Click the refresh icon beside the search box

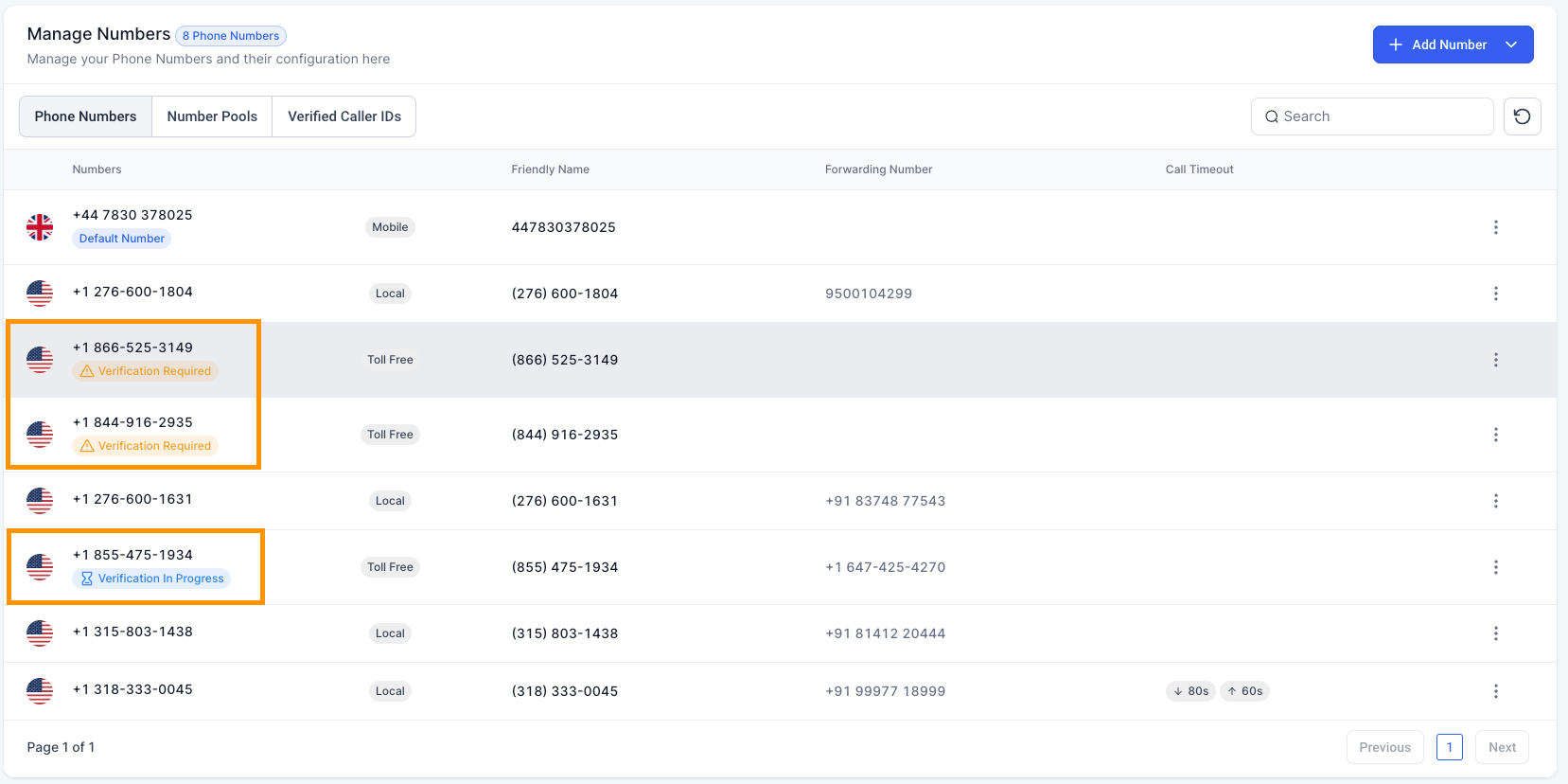click(x=1522, y=116)
